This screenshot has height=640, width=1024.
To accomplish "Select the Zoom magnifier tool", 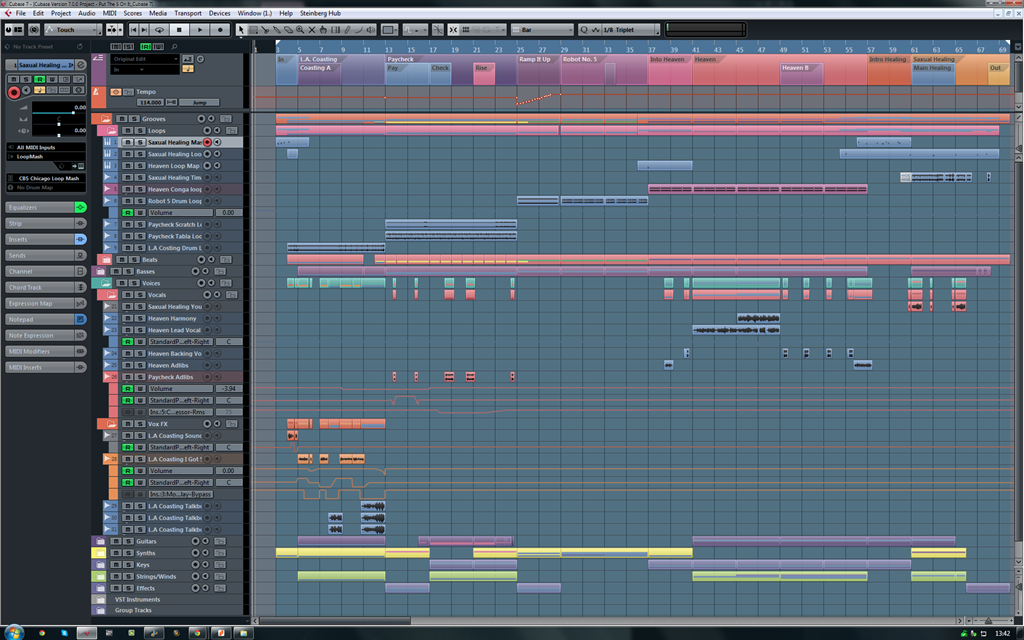I will 300,29.
